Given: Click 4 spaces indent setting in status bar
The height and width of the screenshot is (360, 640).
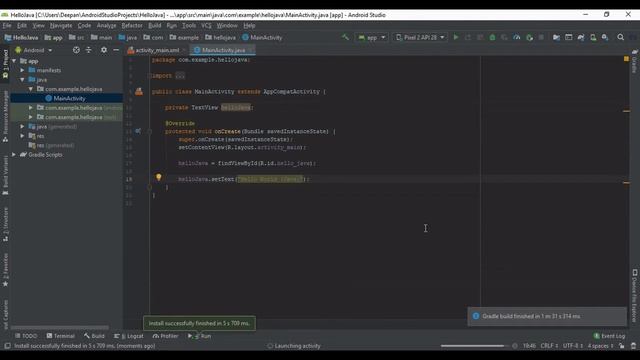Looking at the screenshot, I should (x=600, y=346).
